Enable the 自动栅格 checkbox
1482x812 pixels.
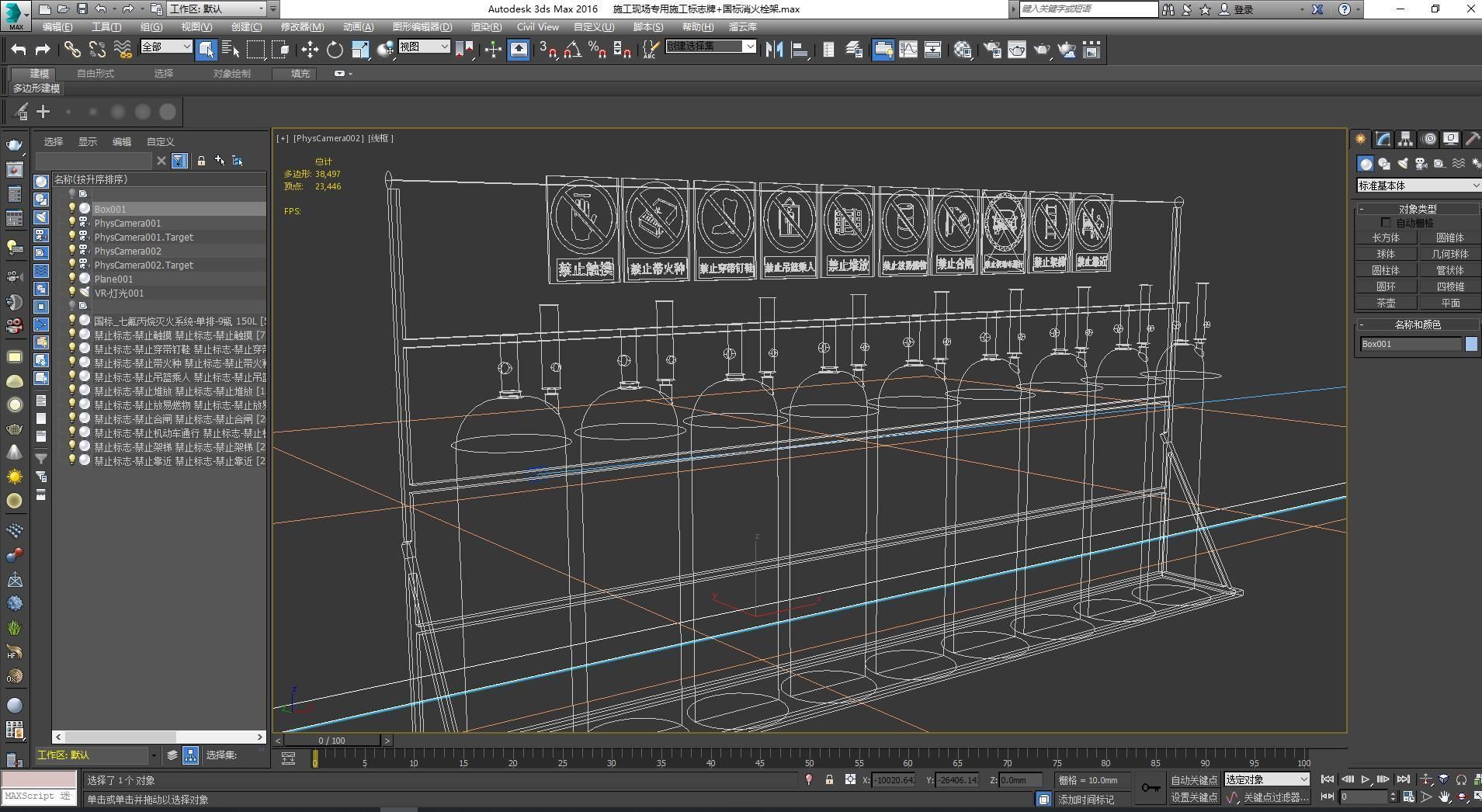pos(1386,223)
